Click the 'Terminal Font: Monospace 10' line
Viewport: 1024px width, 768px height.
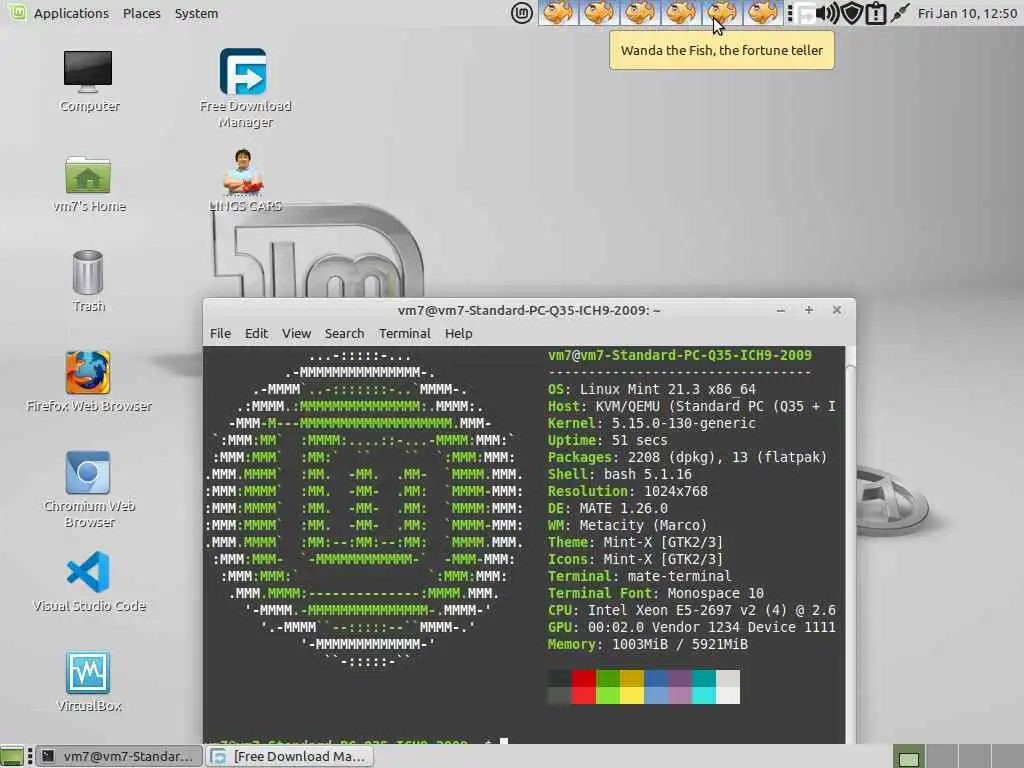pyautogui.click(x=656, y=593)
